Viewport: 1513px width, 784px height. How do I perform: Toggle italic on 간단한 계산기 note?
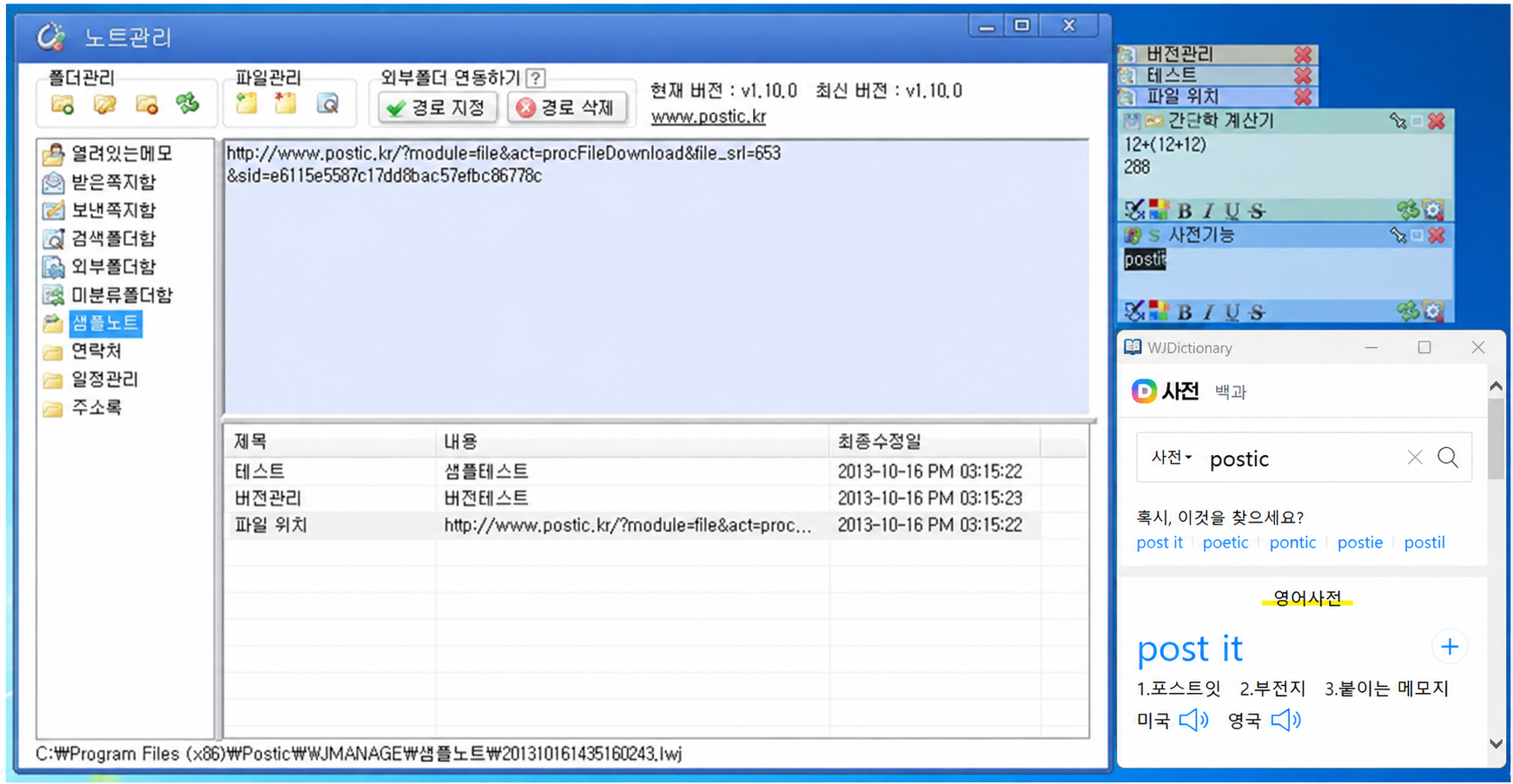click(x=1207, y=210)
